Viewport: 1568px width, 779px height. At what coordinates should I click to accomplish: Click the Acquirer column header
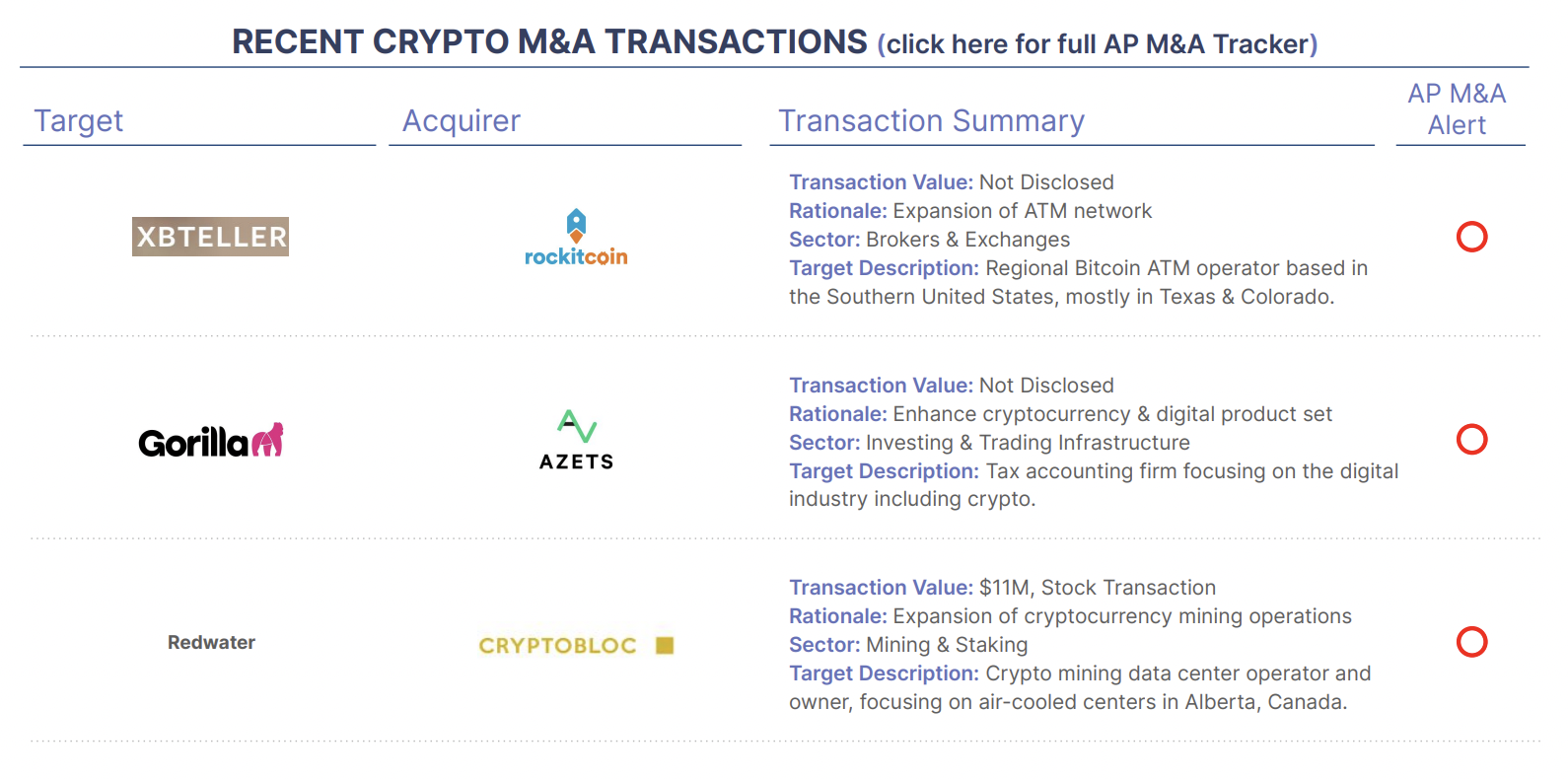click(462, 120)
